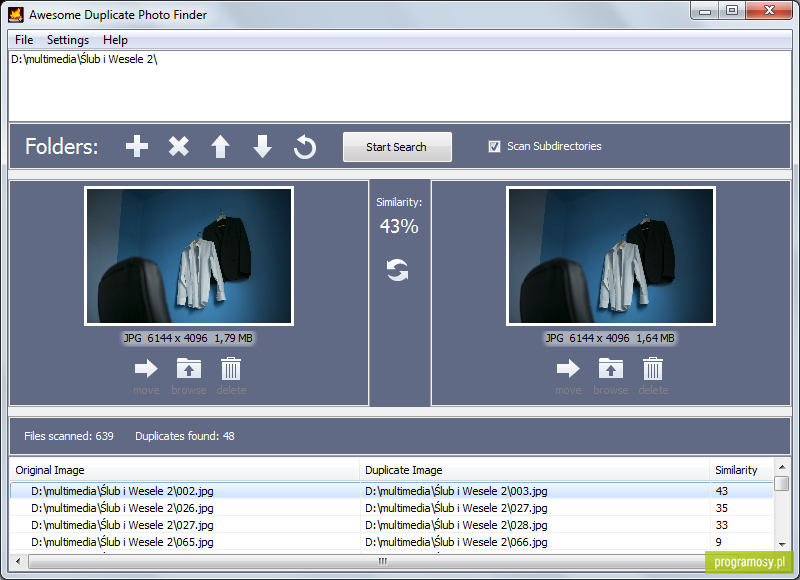This screenshot has height=580, width=800.
Task: Close the Awesome Duplicate Photo Finder window
Action: point(769,11)
